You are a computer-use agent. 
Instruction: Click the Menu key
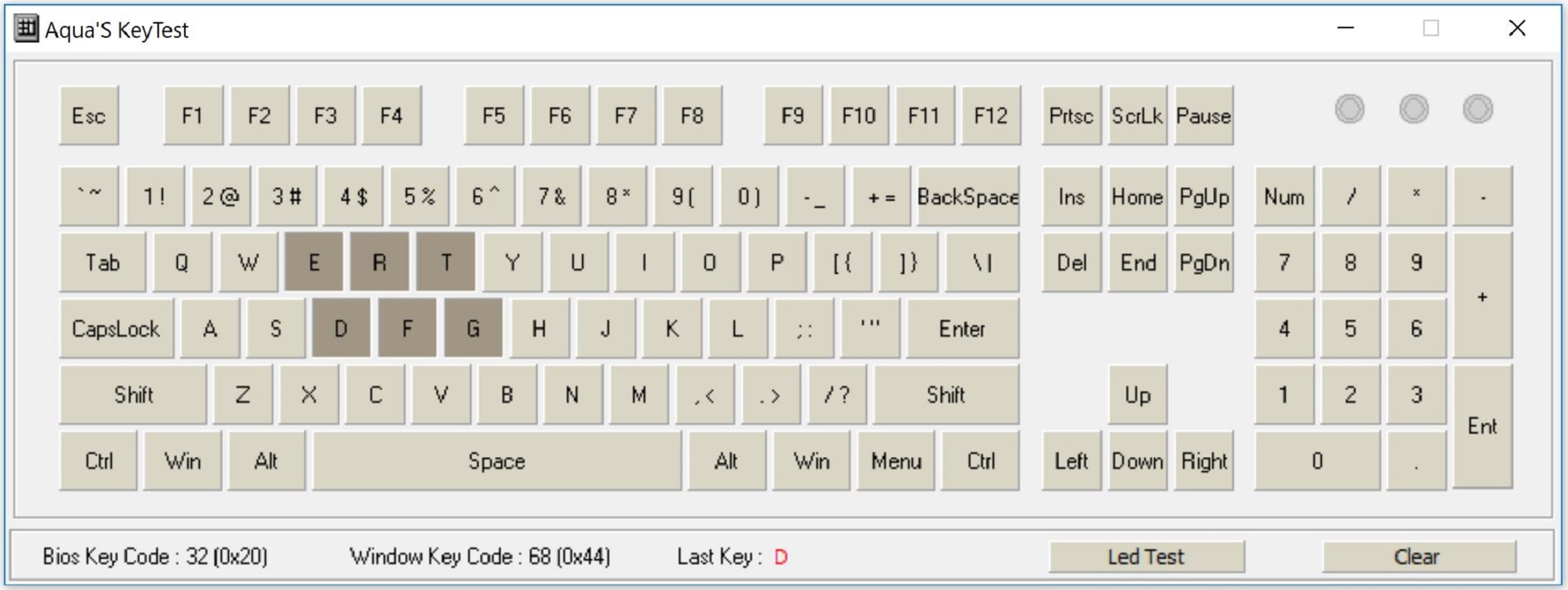tap(897, 460)
